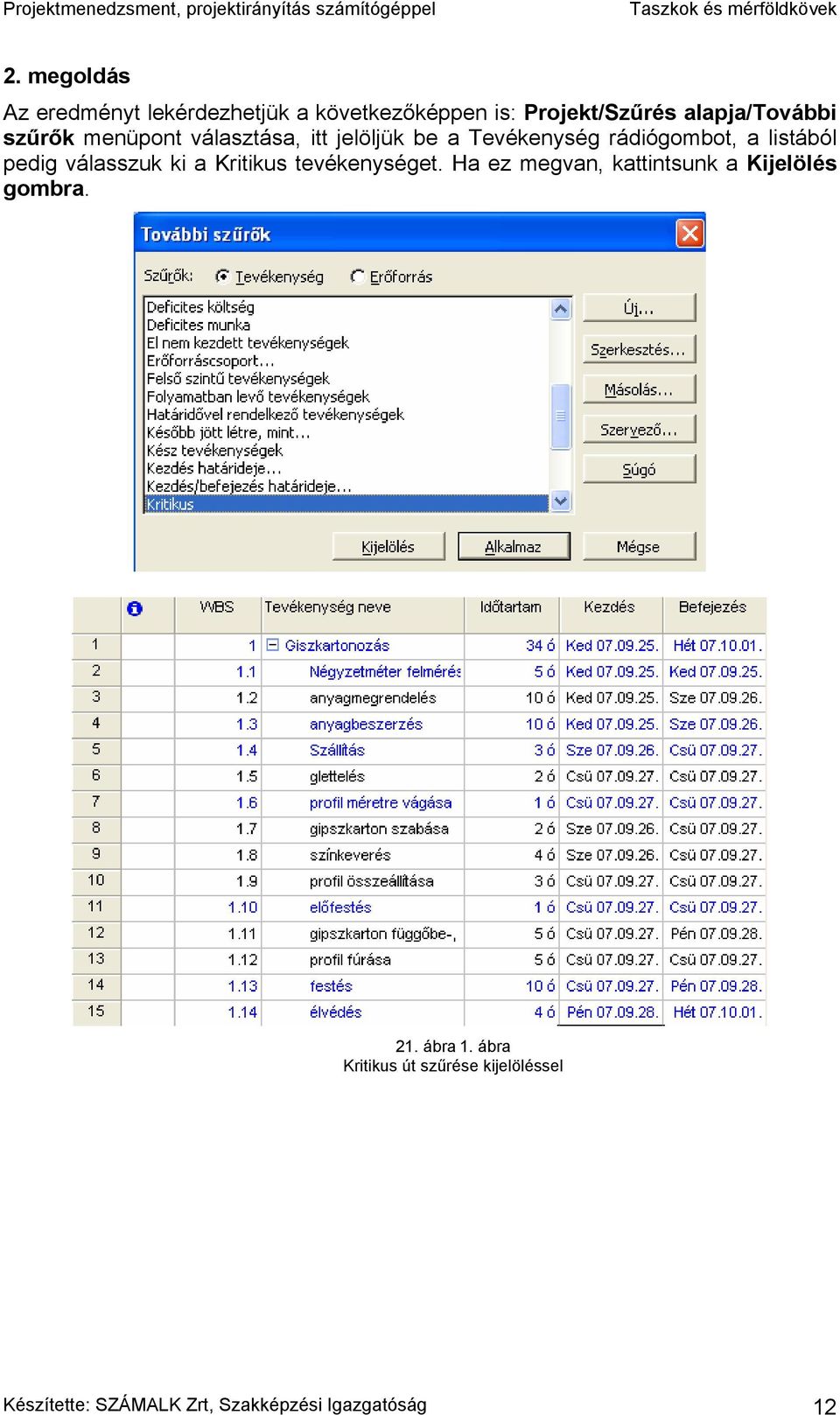
Task: Click the Giszkartonozás task name
Action: pos(337,646)
